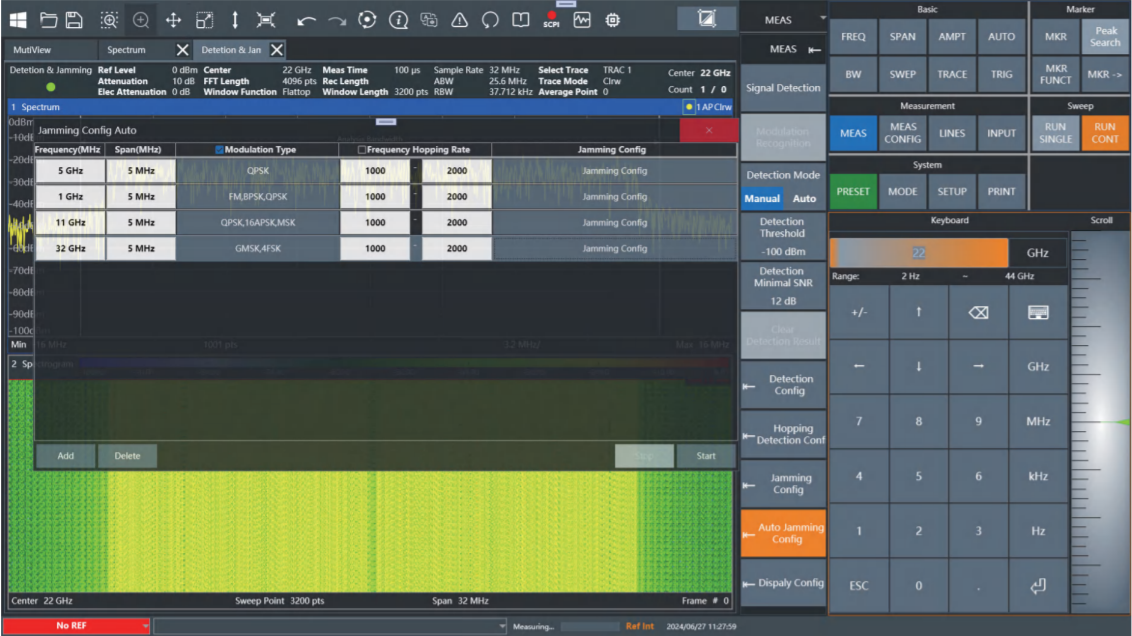Click the screen copy icon
This screenshot has width=1132, height=636.
click(x=429, y=20)
